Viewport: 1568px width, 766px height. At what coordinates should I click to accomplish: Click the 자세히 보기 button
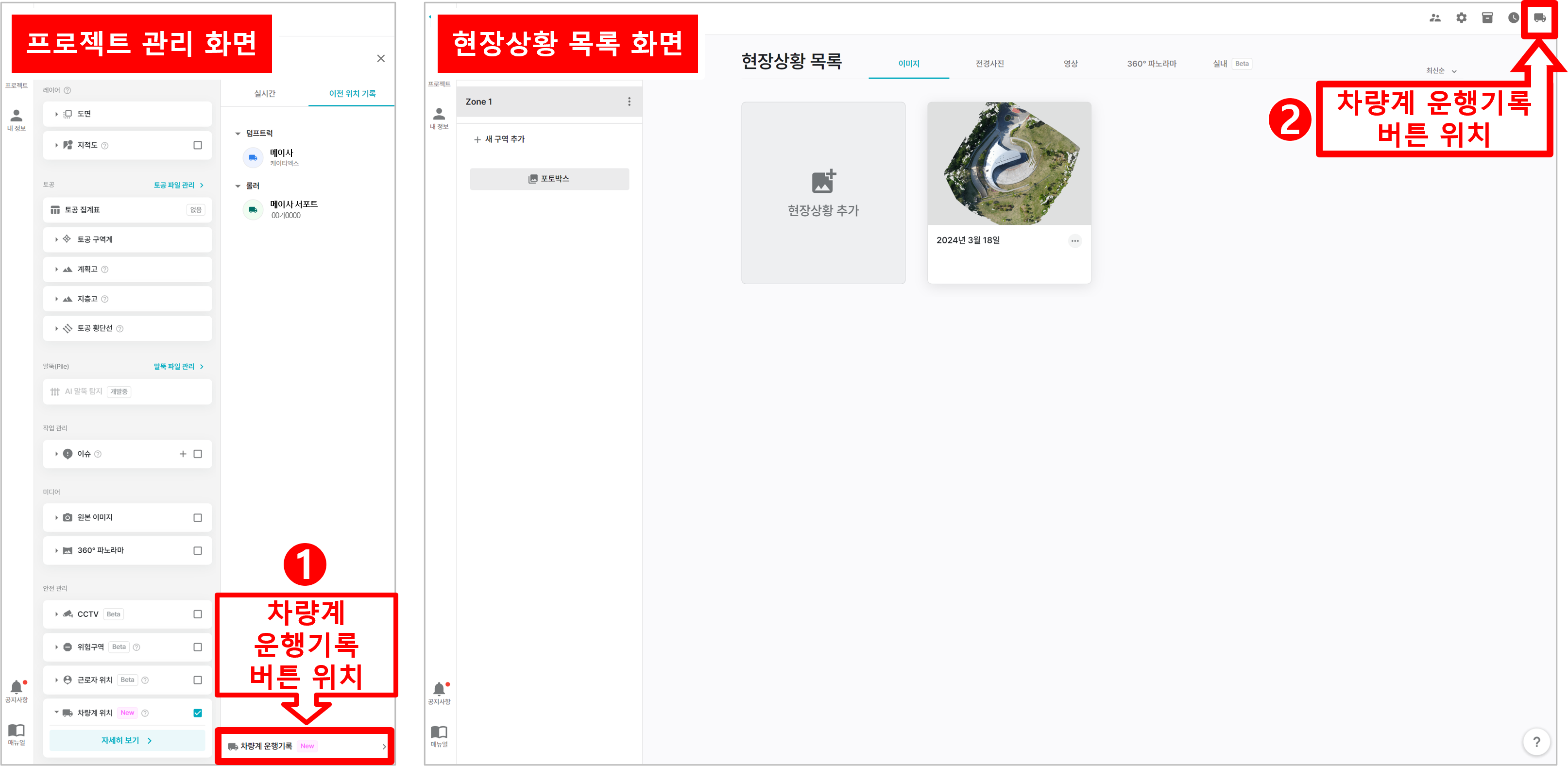coord(126,740)
